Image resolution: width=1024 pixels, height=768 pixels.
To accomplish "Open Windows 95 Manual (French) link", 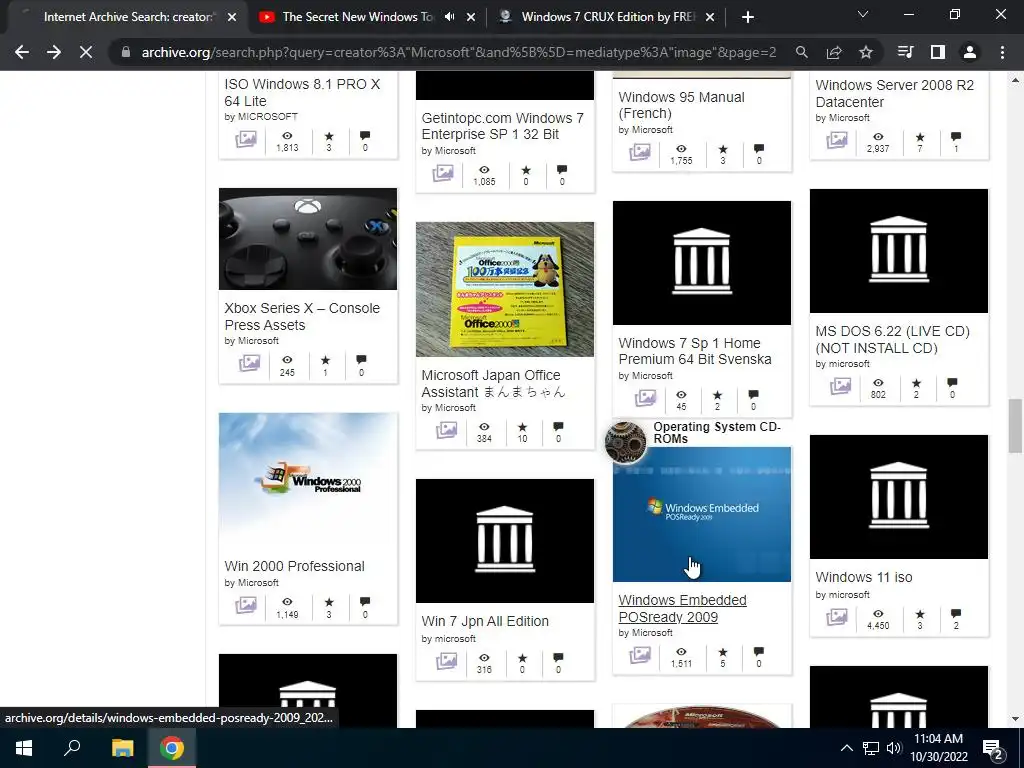I will click(681, 105).
